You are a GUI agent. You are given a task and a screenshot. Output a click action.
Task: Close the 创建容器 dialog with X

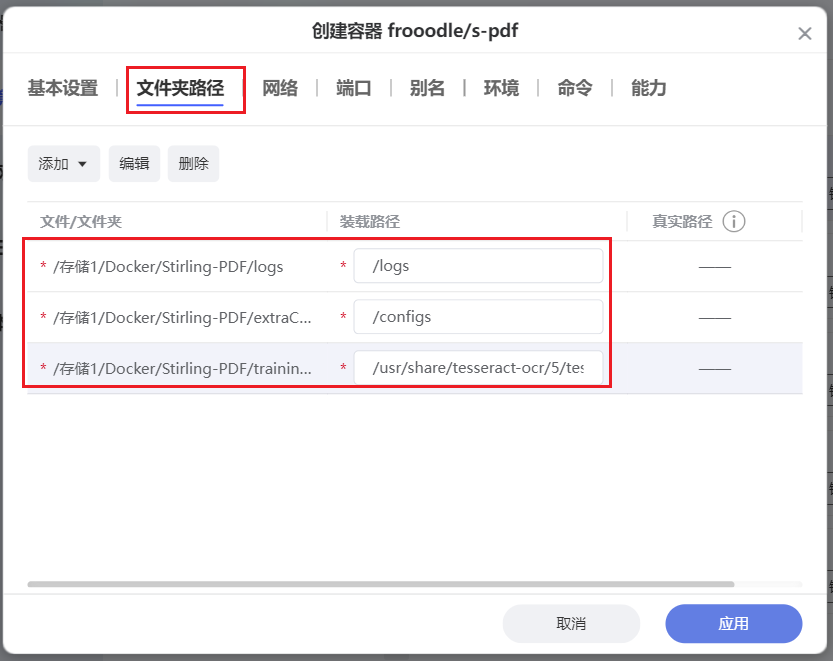[805, 34]
